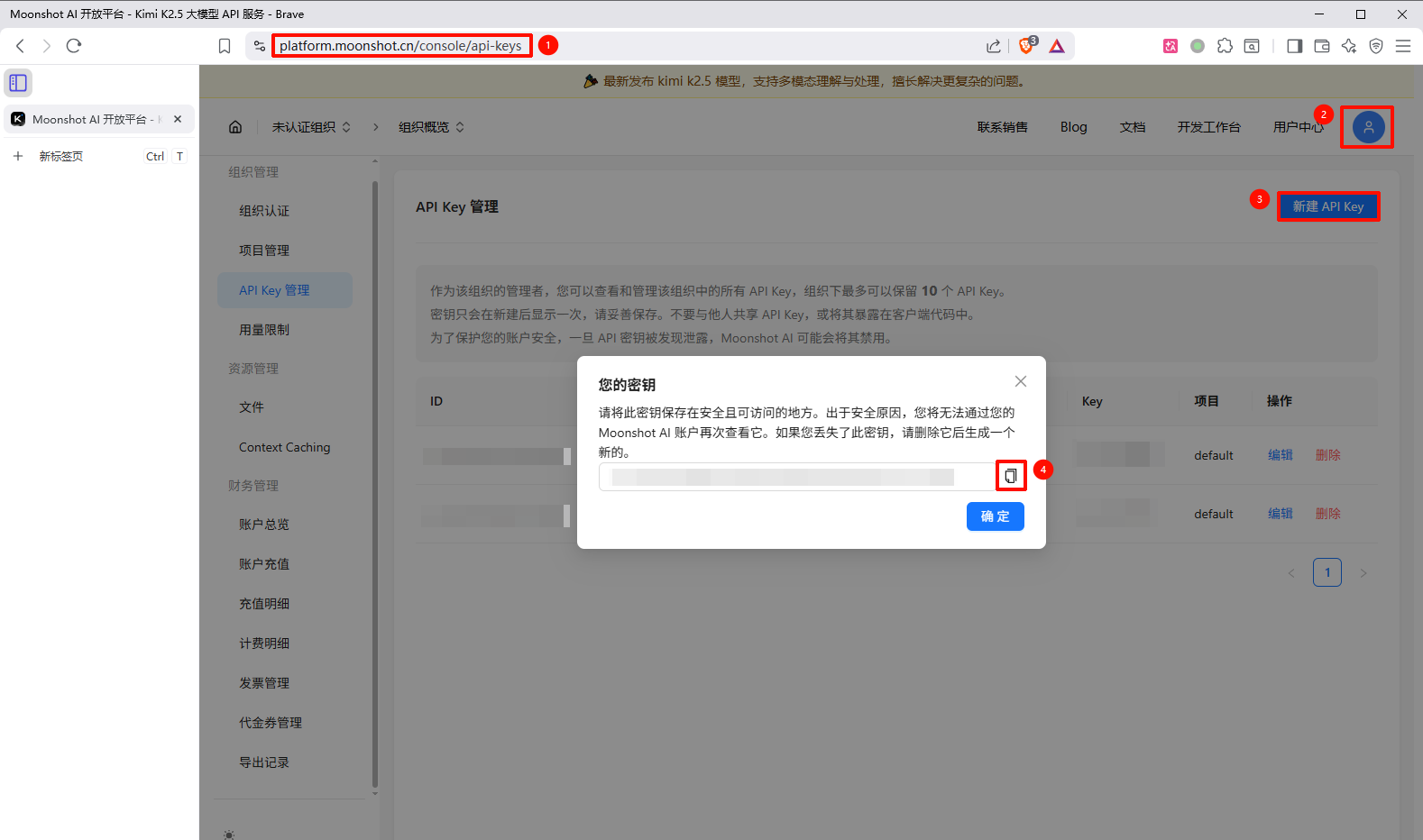
Task: Copy the API key in dialog
Action: click(1011, 476)
